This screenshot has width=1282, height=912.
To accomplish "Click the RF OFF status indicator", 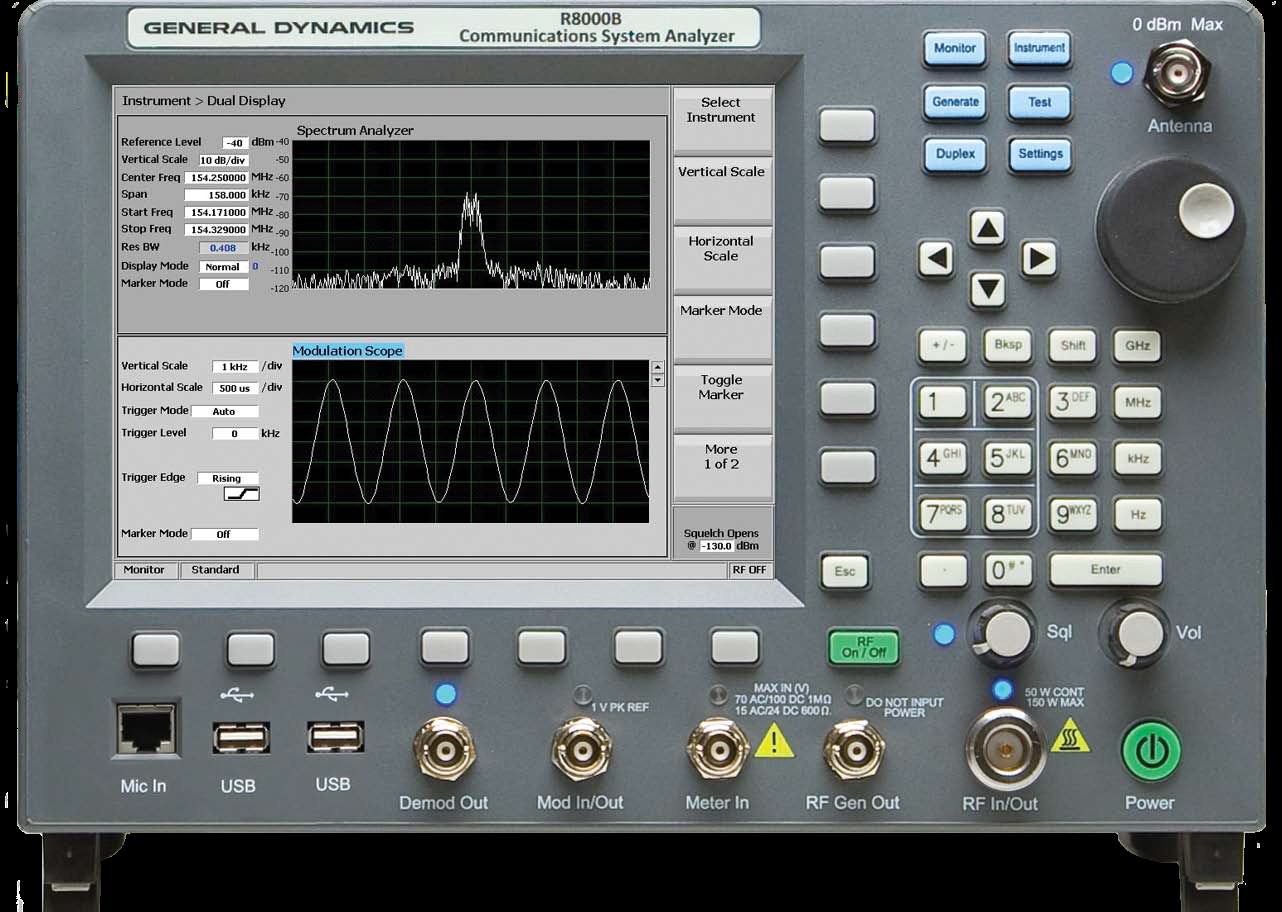I will pyautogui.click(x=749, y=570).
